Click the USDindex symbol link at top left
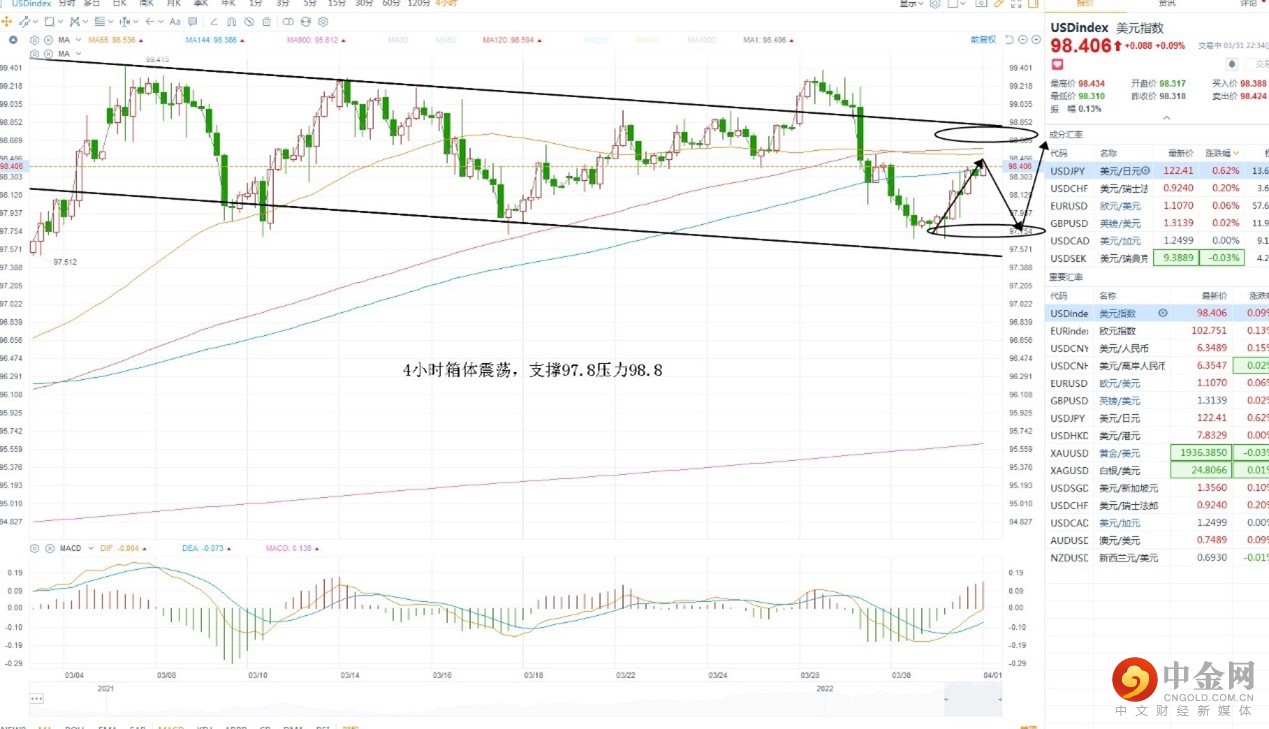 click(x=31, y=4)
